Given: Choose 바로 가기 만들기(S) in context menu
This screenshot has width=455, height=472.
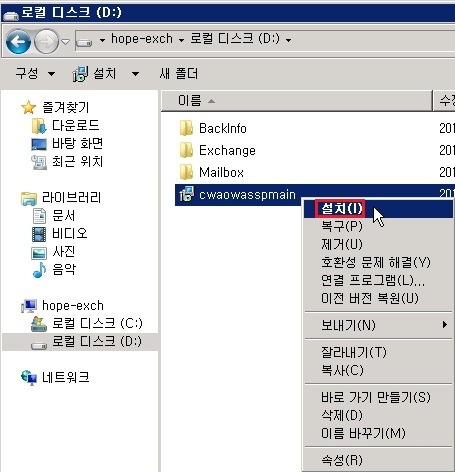Looking at the screenshot, I should tap(378, 397).
